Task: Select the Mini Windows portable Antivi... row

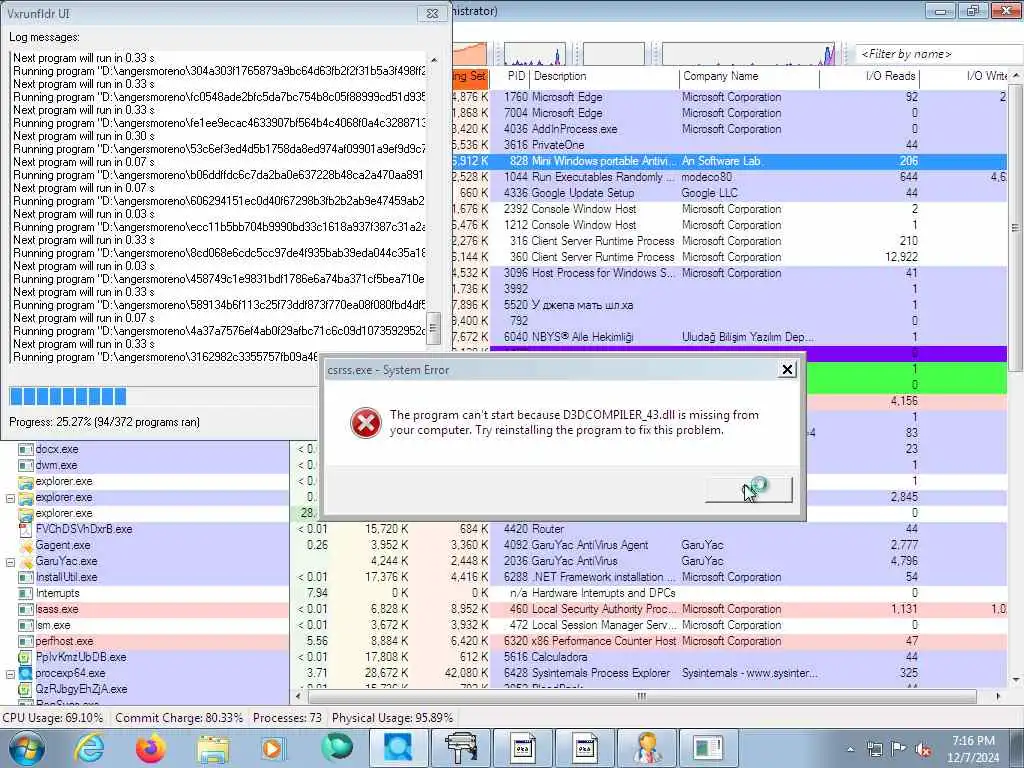Action: pos(729,161)
